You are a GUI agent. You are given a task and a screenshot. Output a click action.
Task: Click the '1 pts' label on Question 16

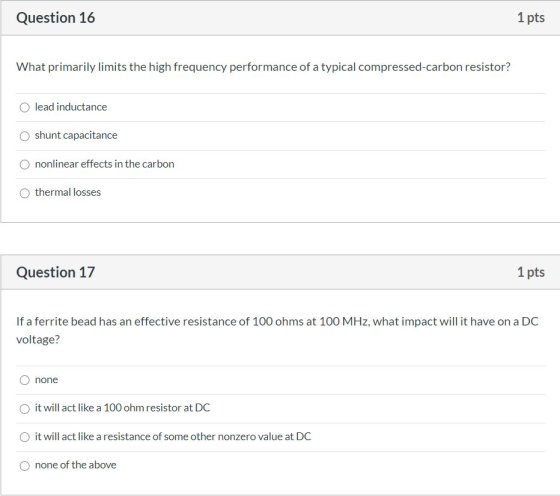531,17
